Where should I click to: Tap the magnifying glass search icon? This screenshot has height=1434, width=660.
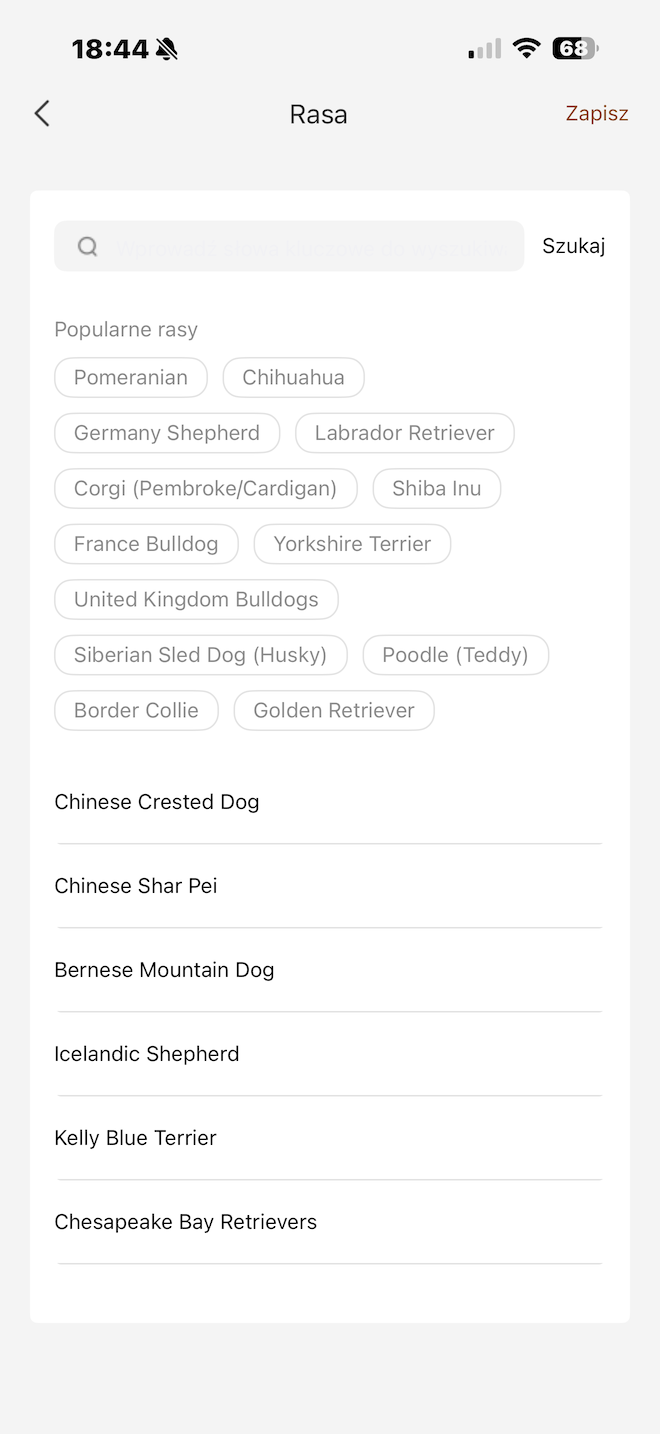(88, 247)
